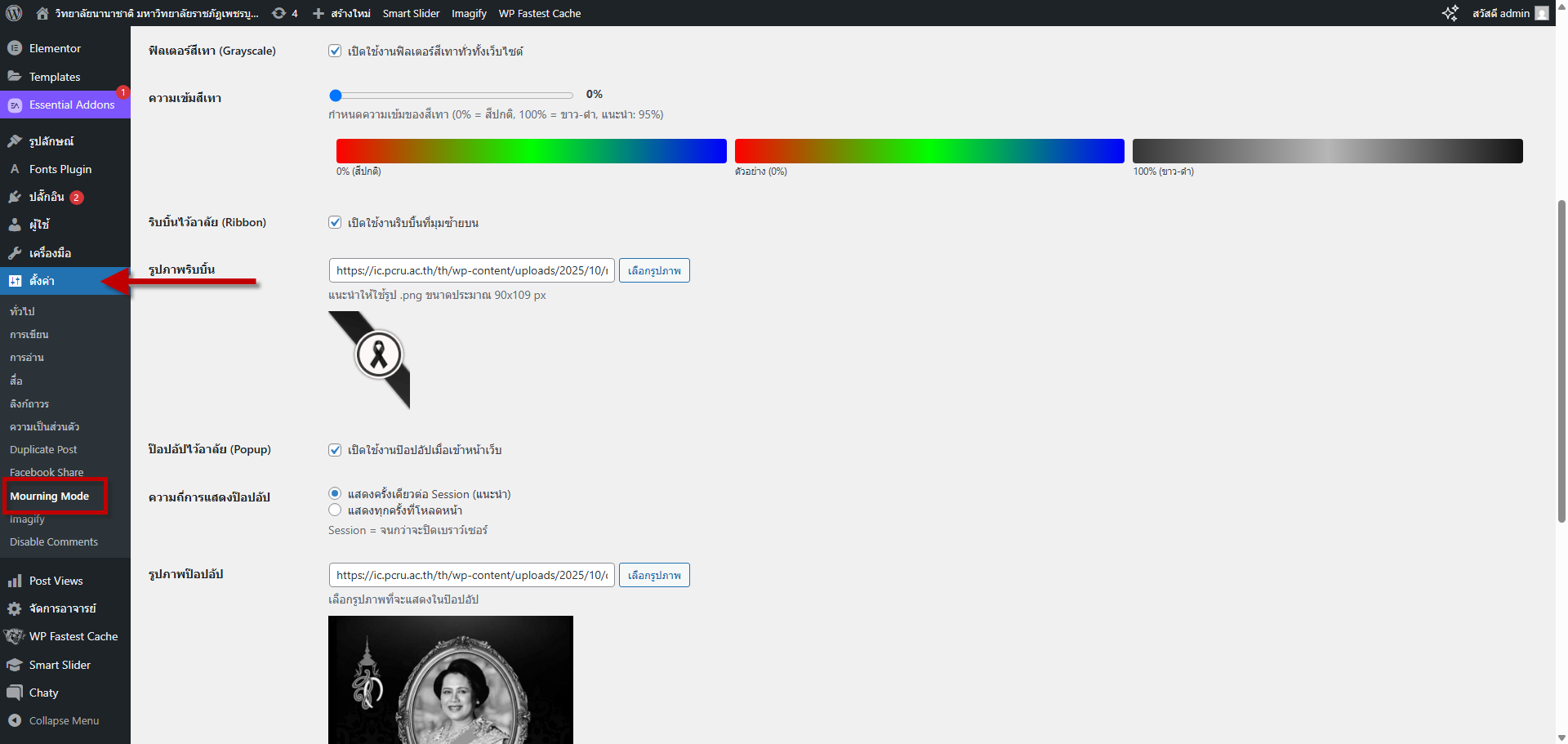Click the sparkle AI icon in admin bar

coord(1450,13)
